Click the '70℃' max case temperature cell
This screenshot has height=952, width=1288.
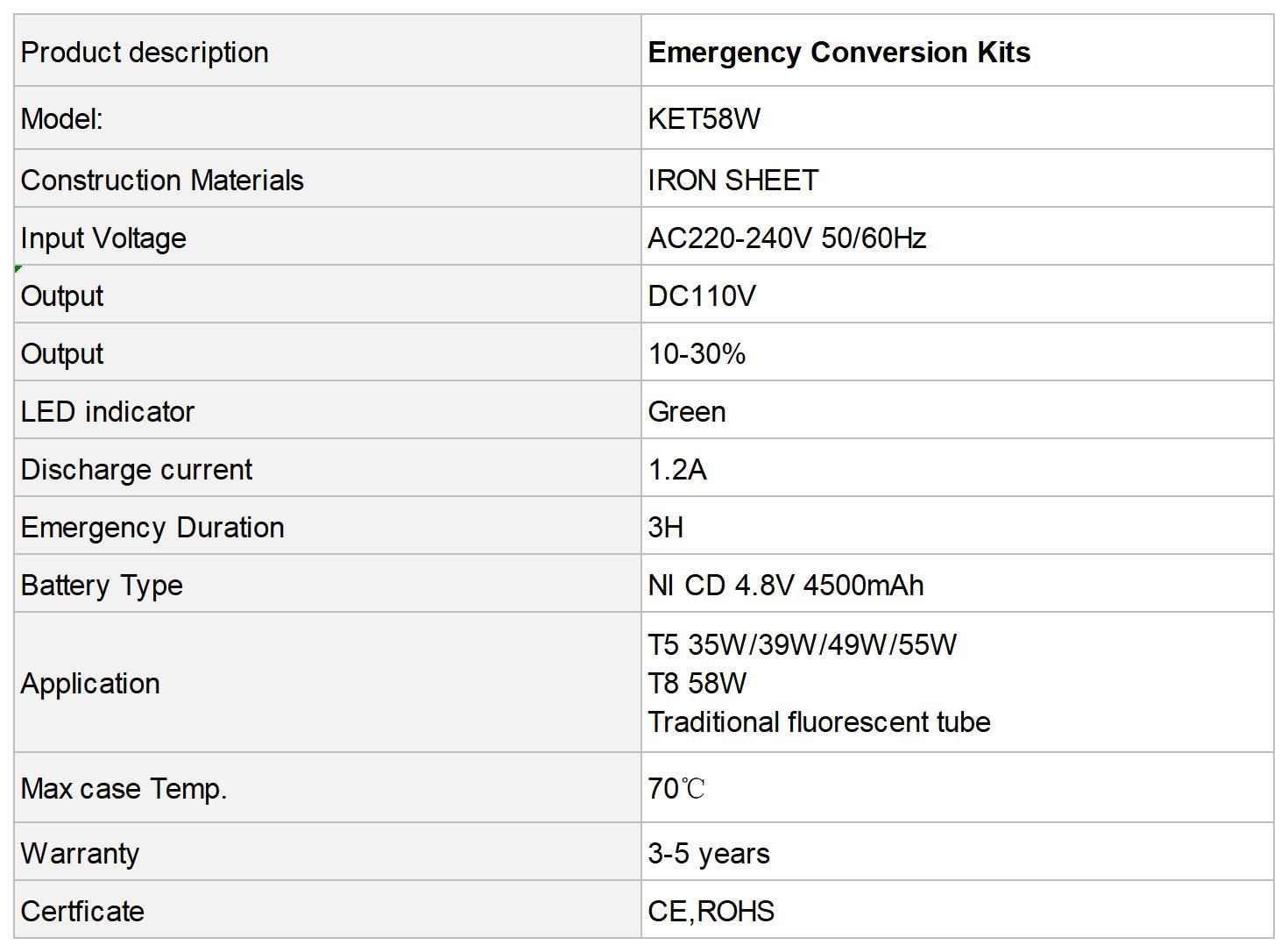[957, 787]
